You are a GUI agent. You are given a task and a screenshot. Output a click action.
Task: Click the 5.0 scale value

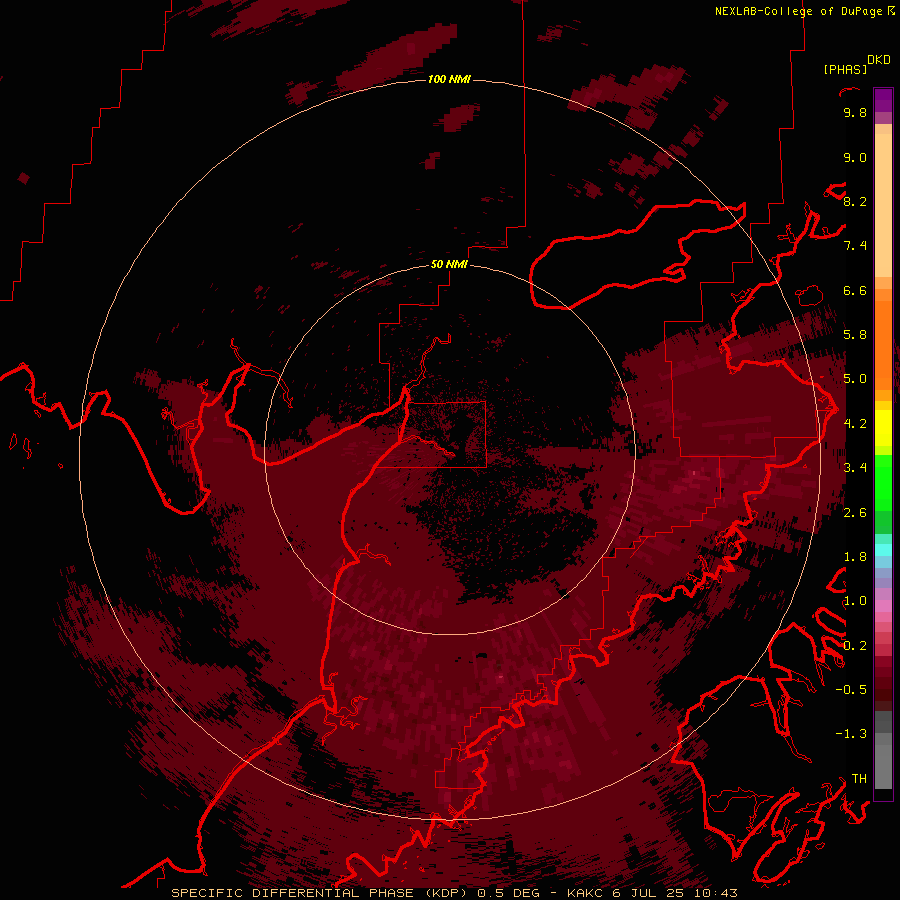pyautogui.click(x=855, y=379)
